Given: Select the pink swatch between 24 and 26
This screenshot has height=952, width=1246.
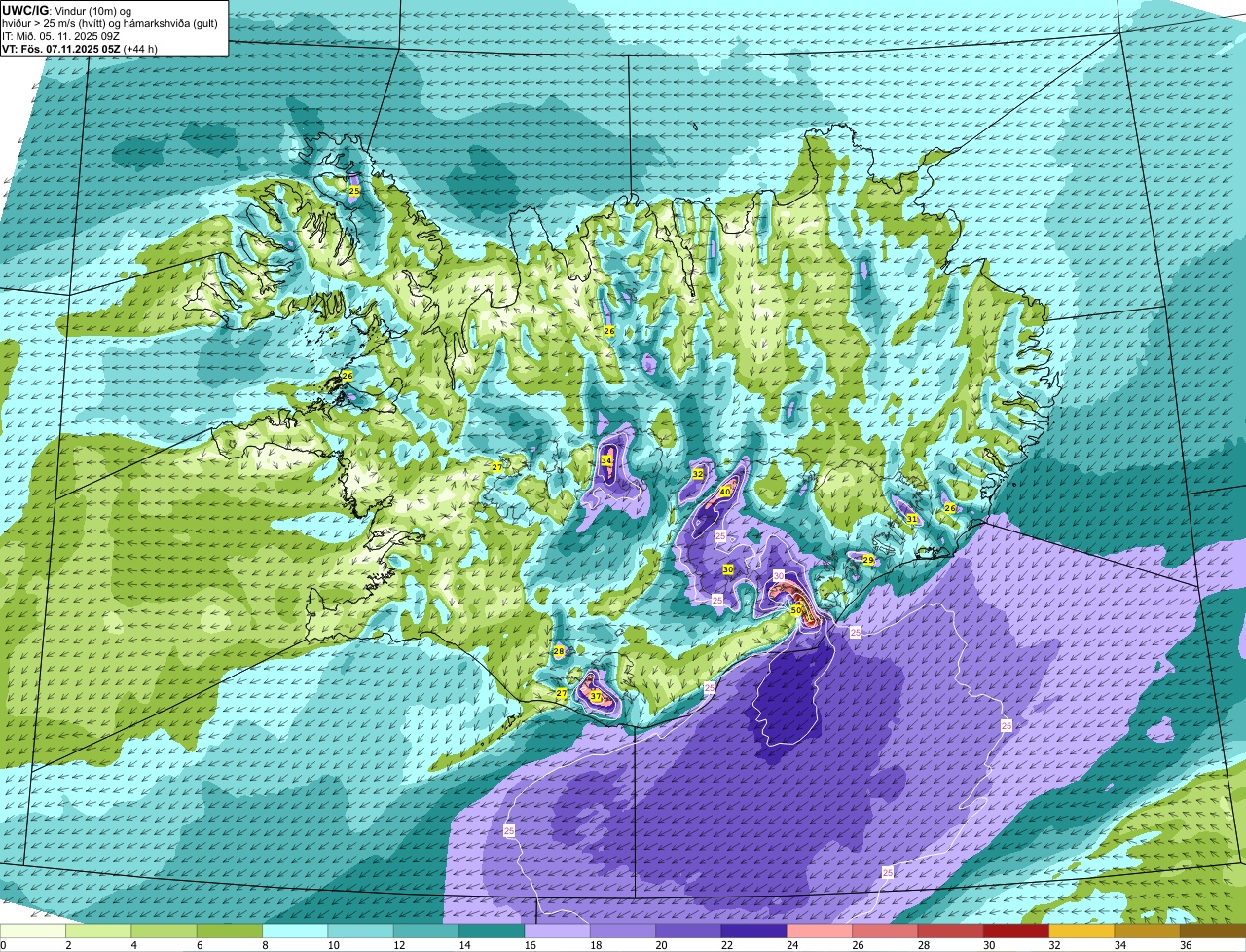Looking at the screenshot, I should (819, 931).
